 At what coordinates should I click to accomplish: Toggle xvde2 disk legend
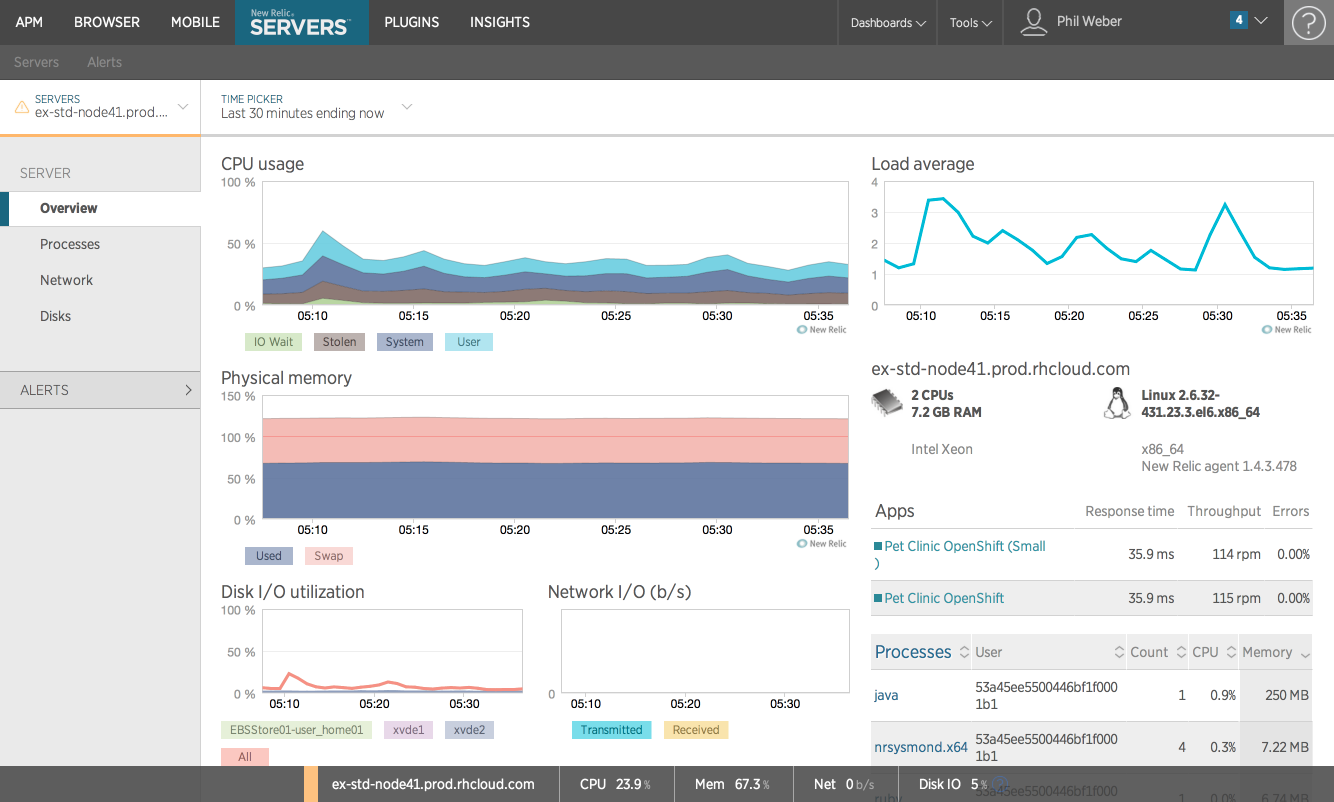(469, 730)
